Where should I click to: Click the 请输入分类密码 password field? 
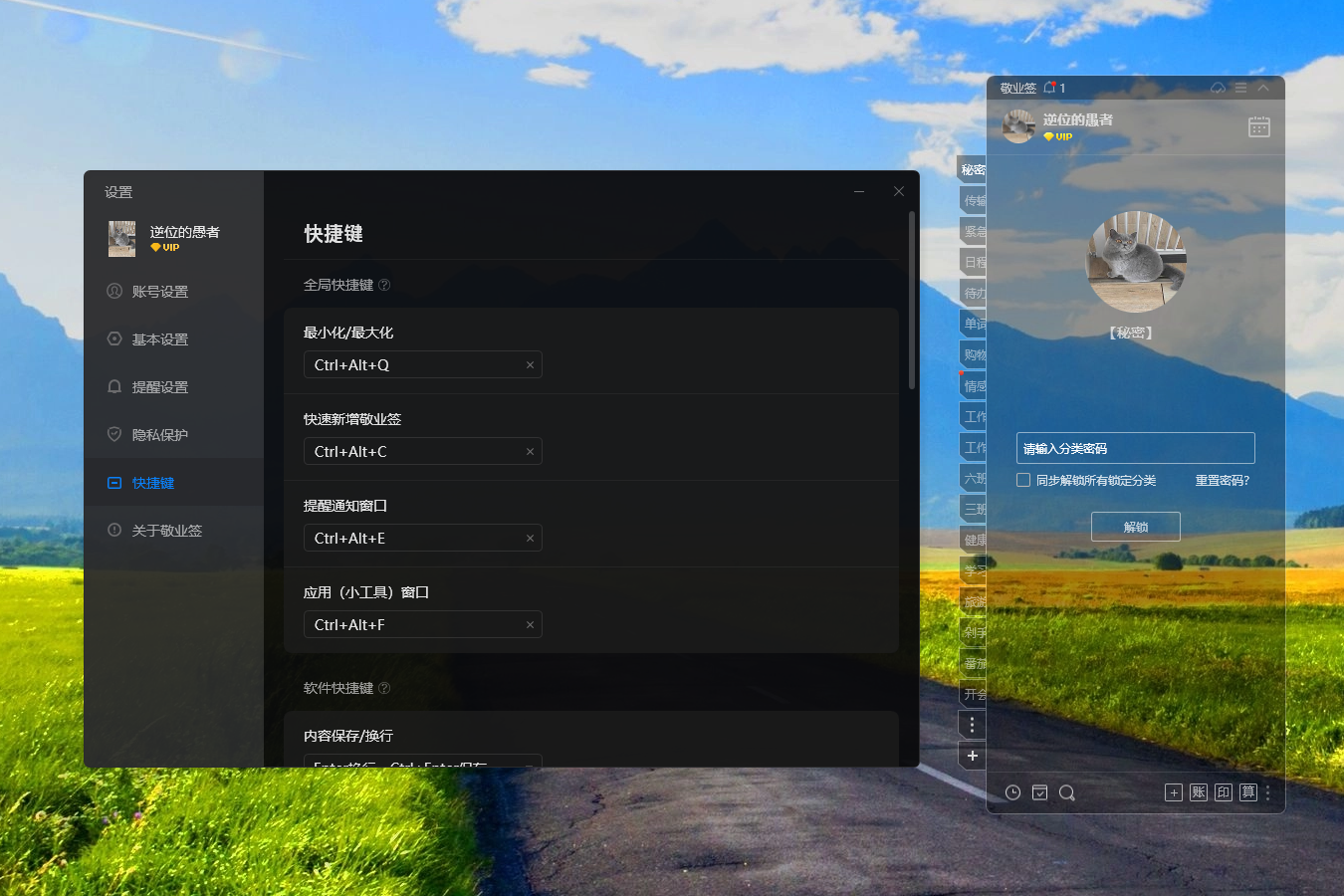[1135, 448]
